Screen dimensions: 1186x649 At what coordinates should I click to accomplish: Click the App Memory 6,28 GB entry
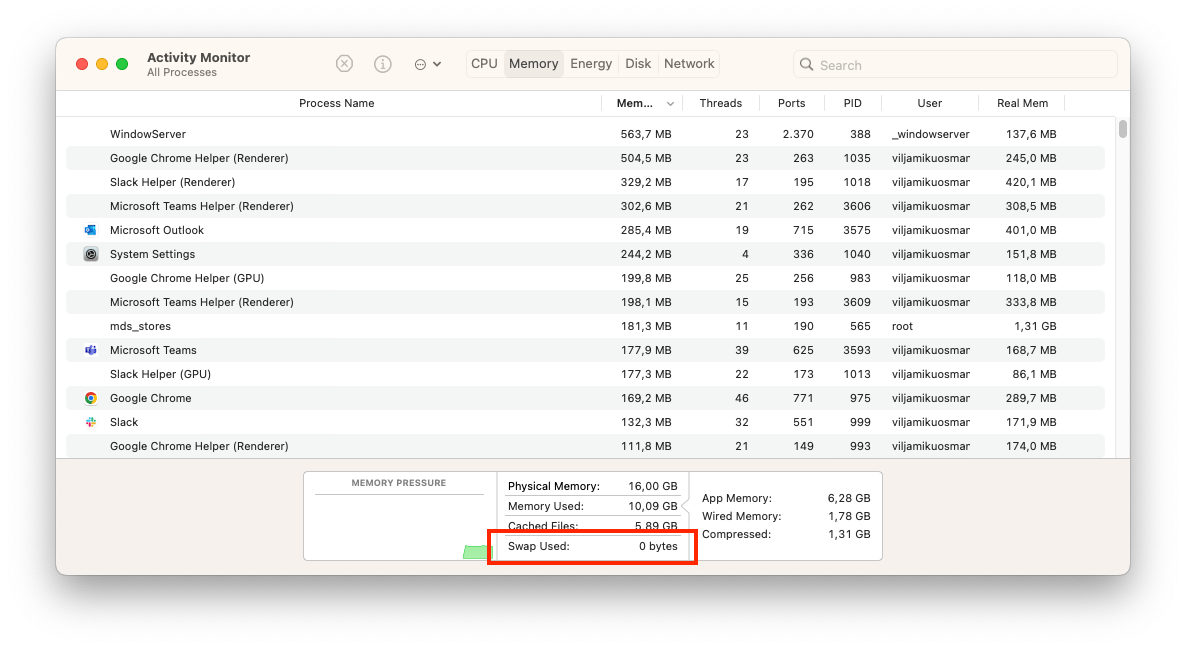point(786,498)
